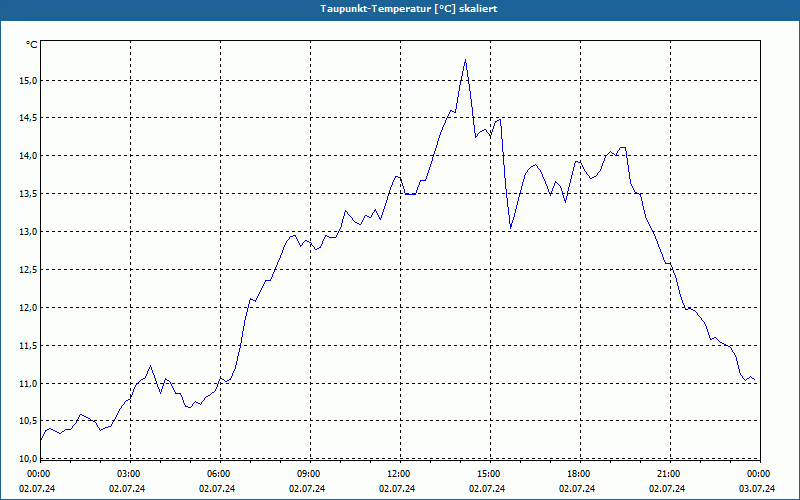Select the '18:00' x-axis time label
This screenshot has width=800, height=500.
pyautogui.click(x=580, y=474)
